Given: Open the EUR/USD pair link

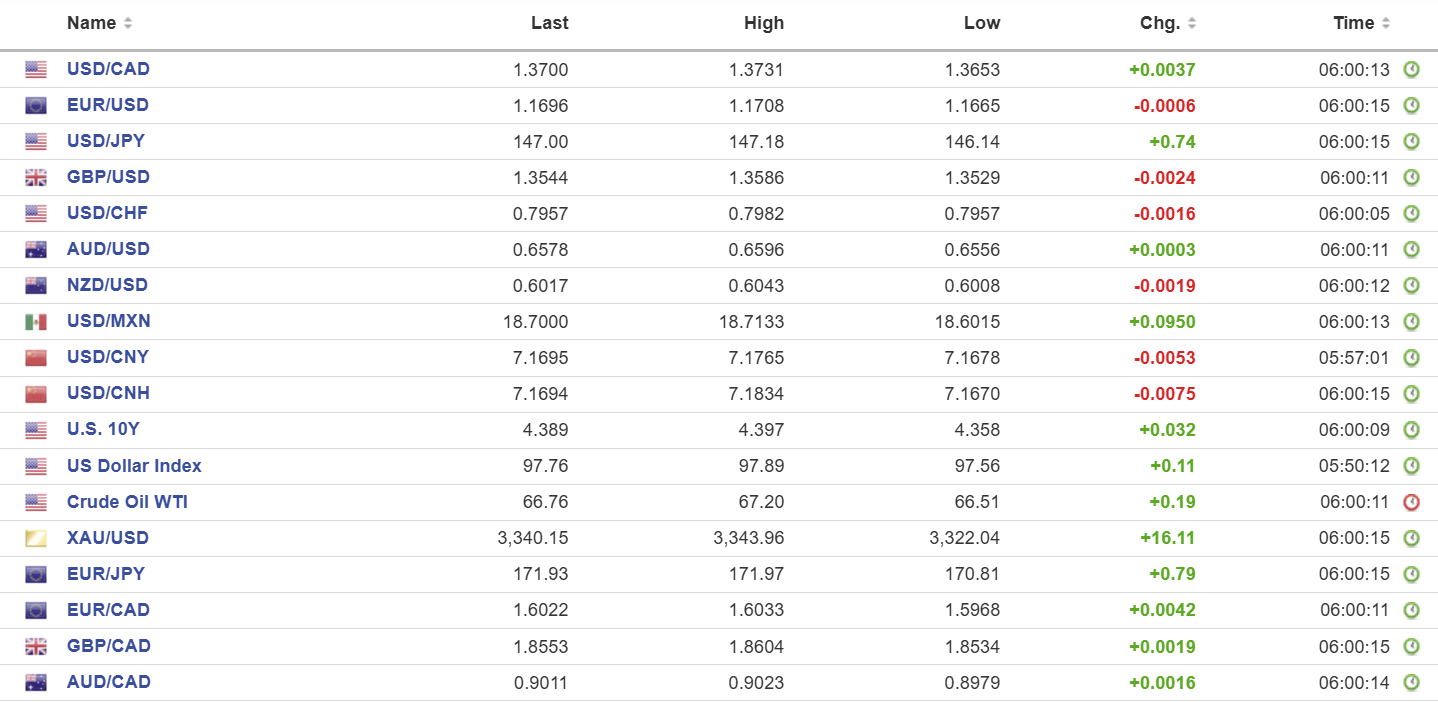Looking at the screenshot, I should coord(108,105).
